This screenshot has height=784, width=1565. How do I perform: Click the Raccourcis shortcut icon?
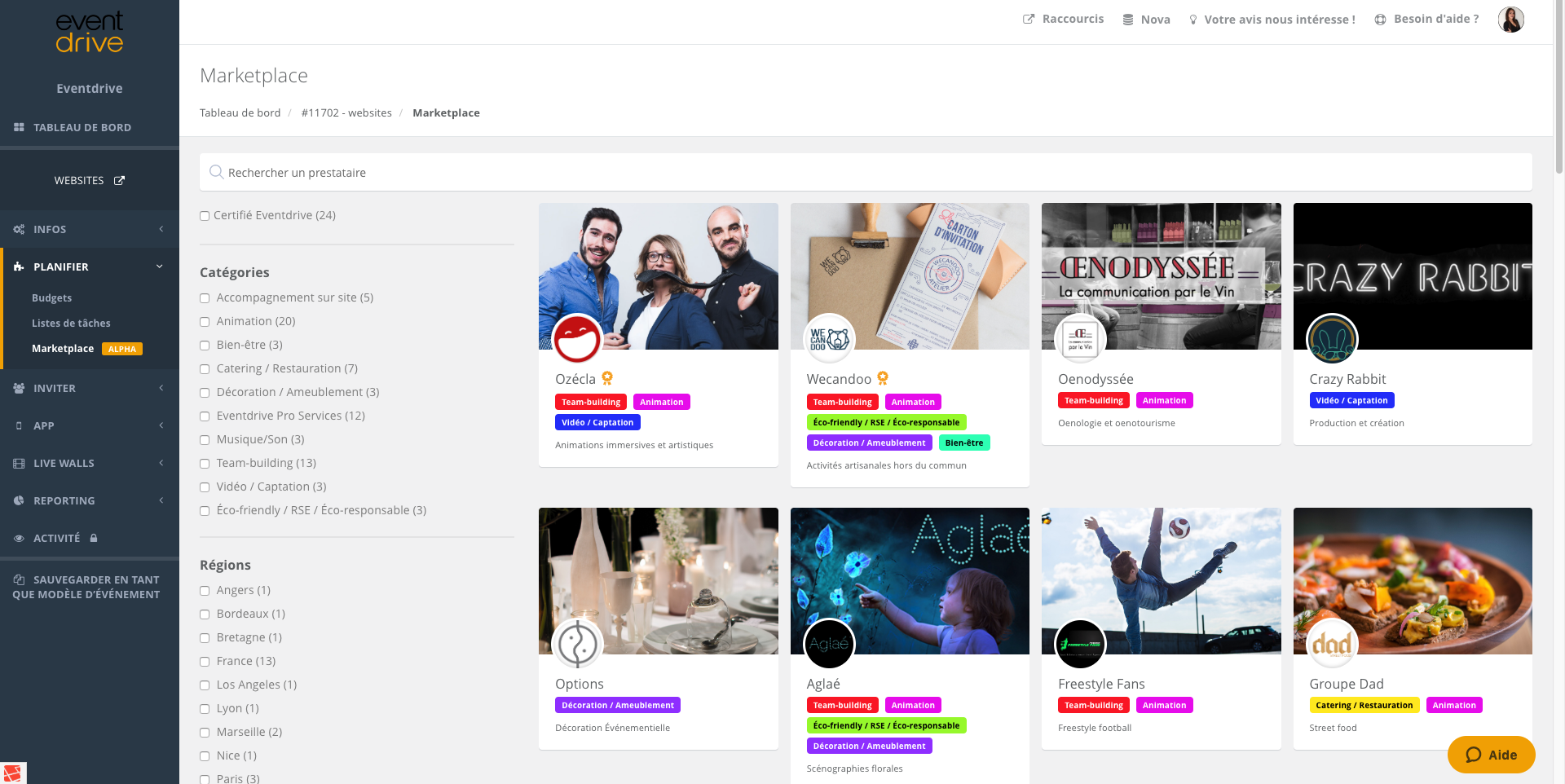coord(1029,19)
